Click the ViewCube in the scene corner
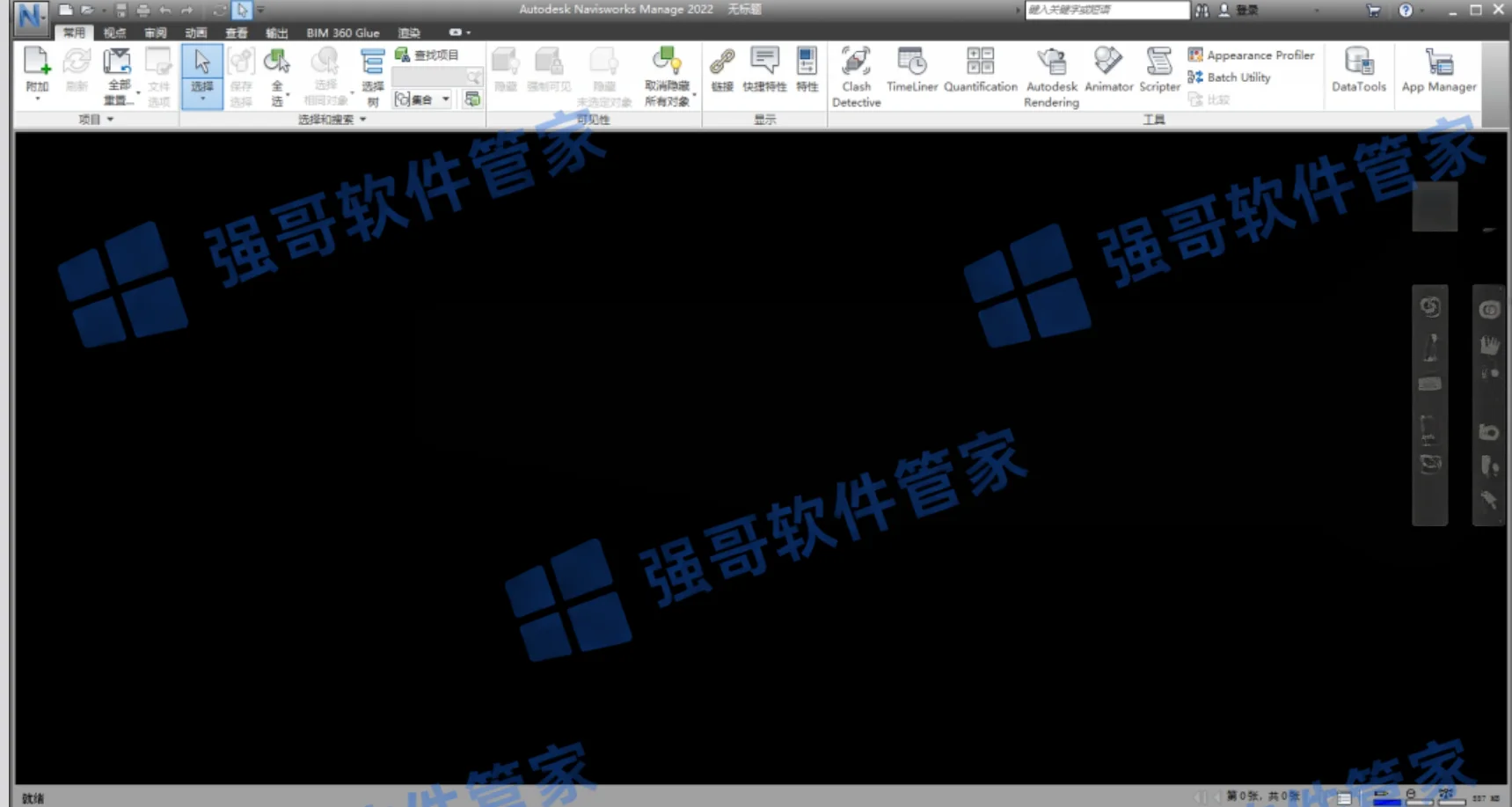Viewport: 1512px width, 807px height. click(1435, 207)
